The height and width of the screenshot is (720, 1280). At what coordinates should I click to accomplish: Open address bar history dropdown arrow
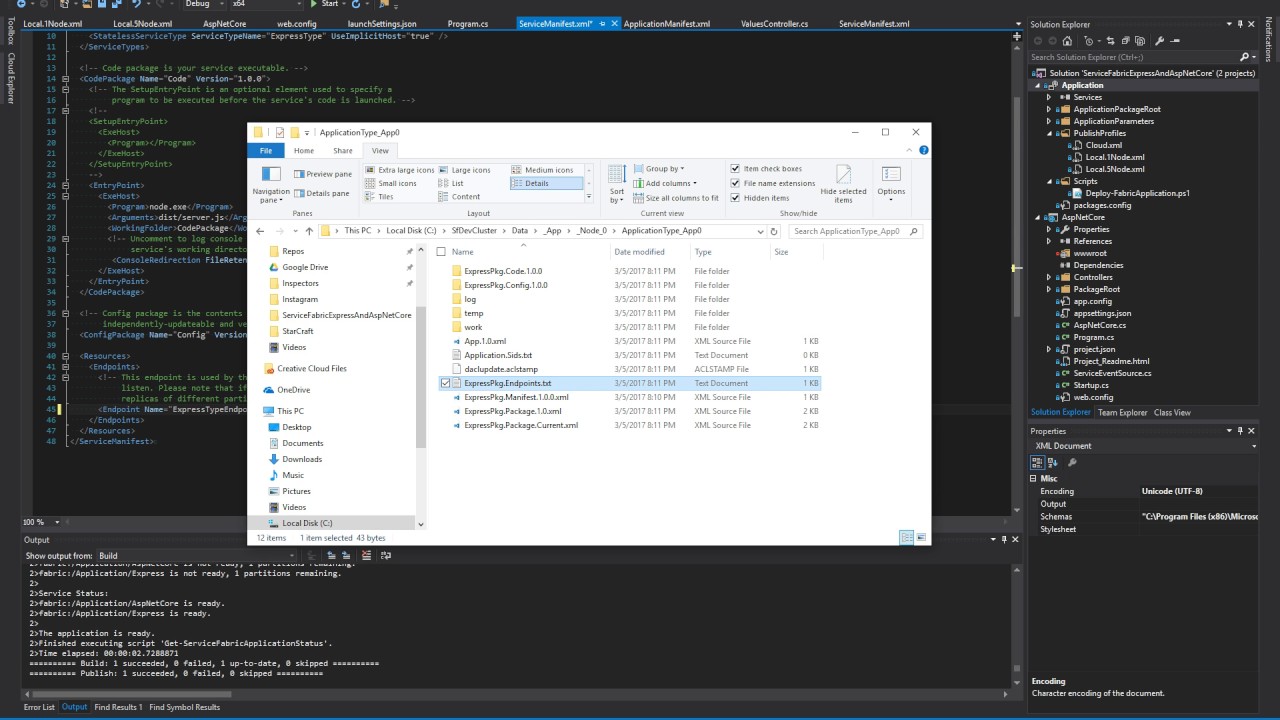pyautogui.click(x=759, y=231)
